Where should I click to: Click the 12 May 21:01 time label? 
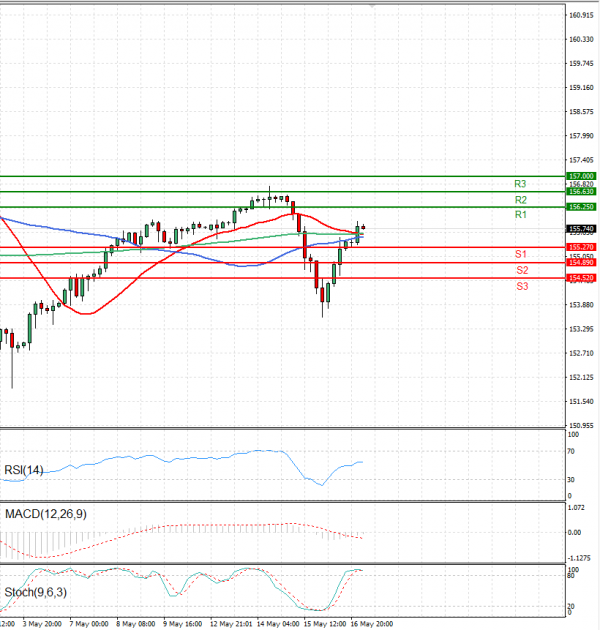coord(231,624)
